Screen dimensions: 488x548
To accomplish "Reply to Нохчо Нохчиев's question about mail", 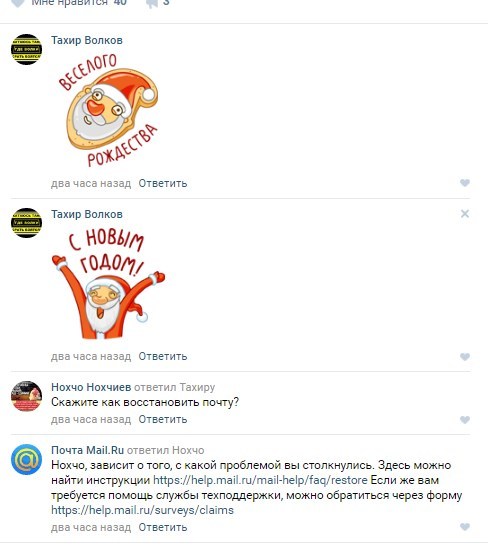I will coord(163,419).
